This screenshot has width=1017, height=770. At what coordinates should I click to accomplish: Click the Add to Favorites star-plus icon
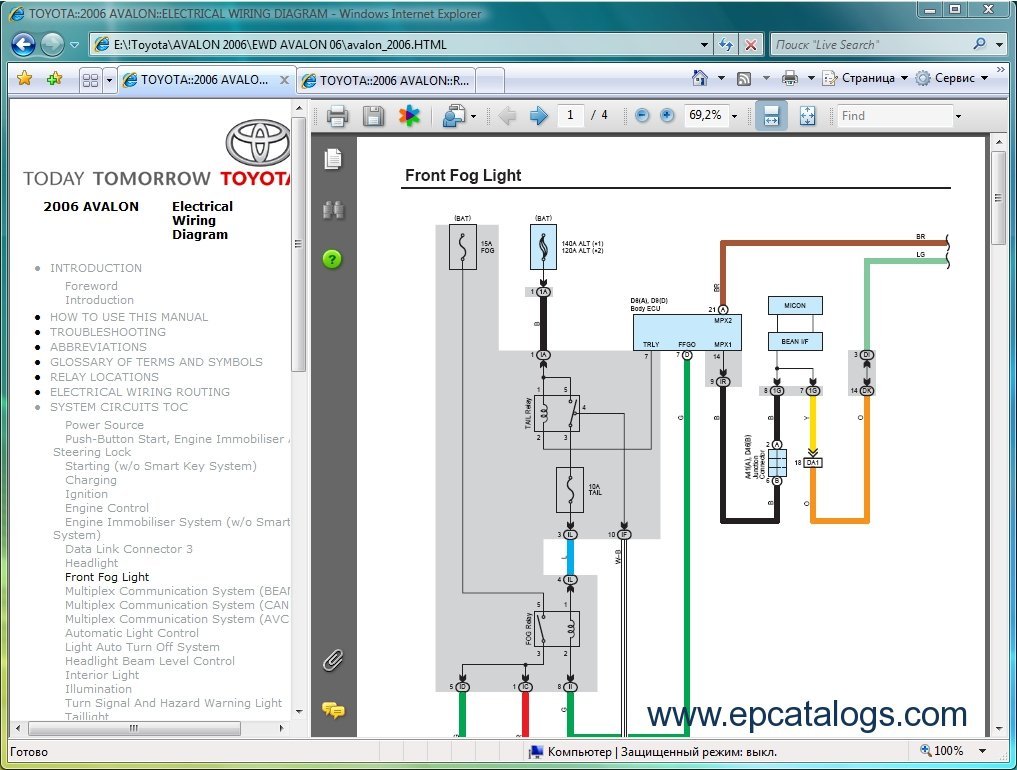pos(54,78)
